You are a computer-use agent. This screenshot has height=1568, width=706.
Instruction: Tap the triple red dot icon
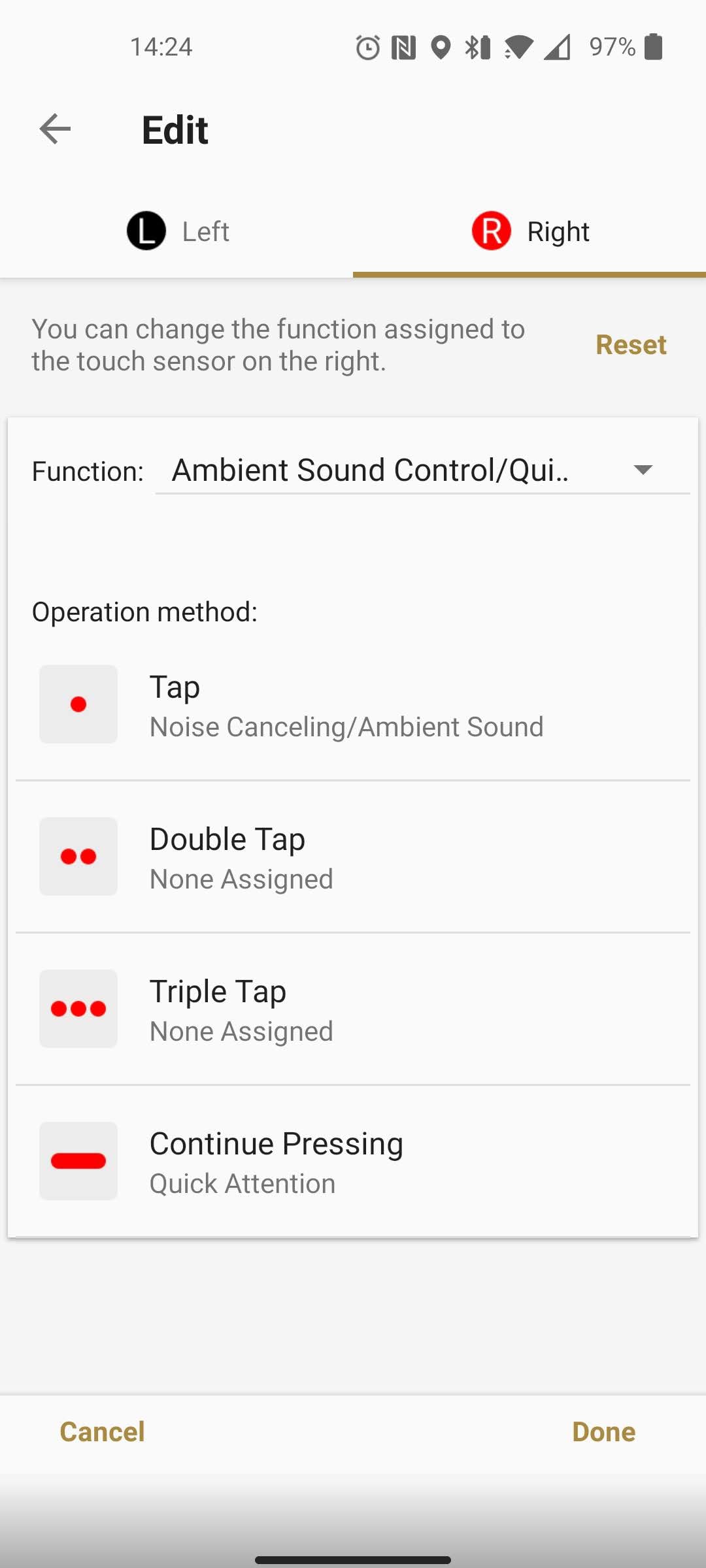coord(78,1009)
